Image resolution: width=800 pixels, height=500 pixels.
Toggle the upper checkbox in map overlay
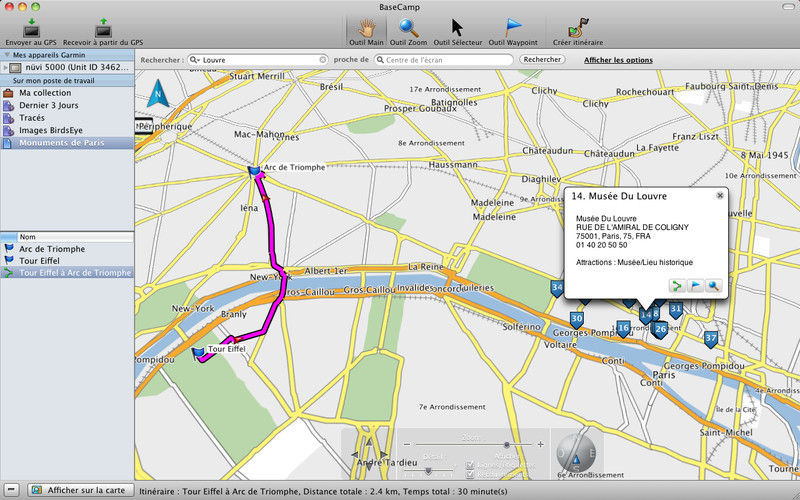click(x=470, y=465)
